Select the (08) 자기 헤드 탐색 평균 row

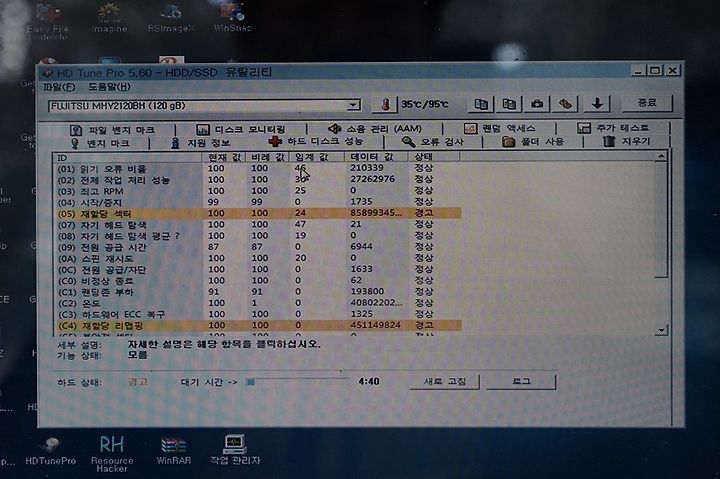[257, 236]
